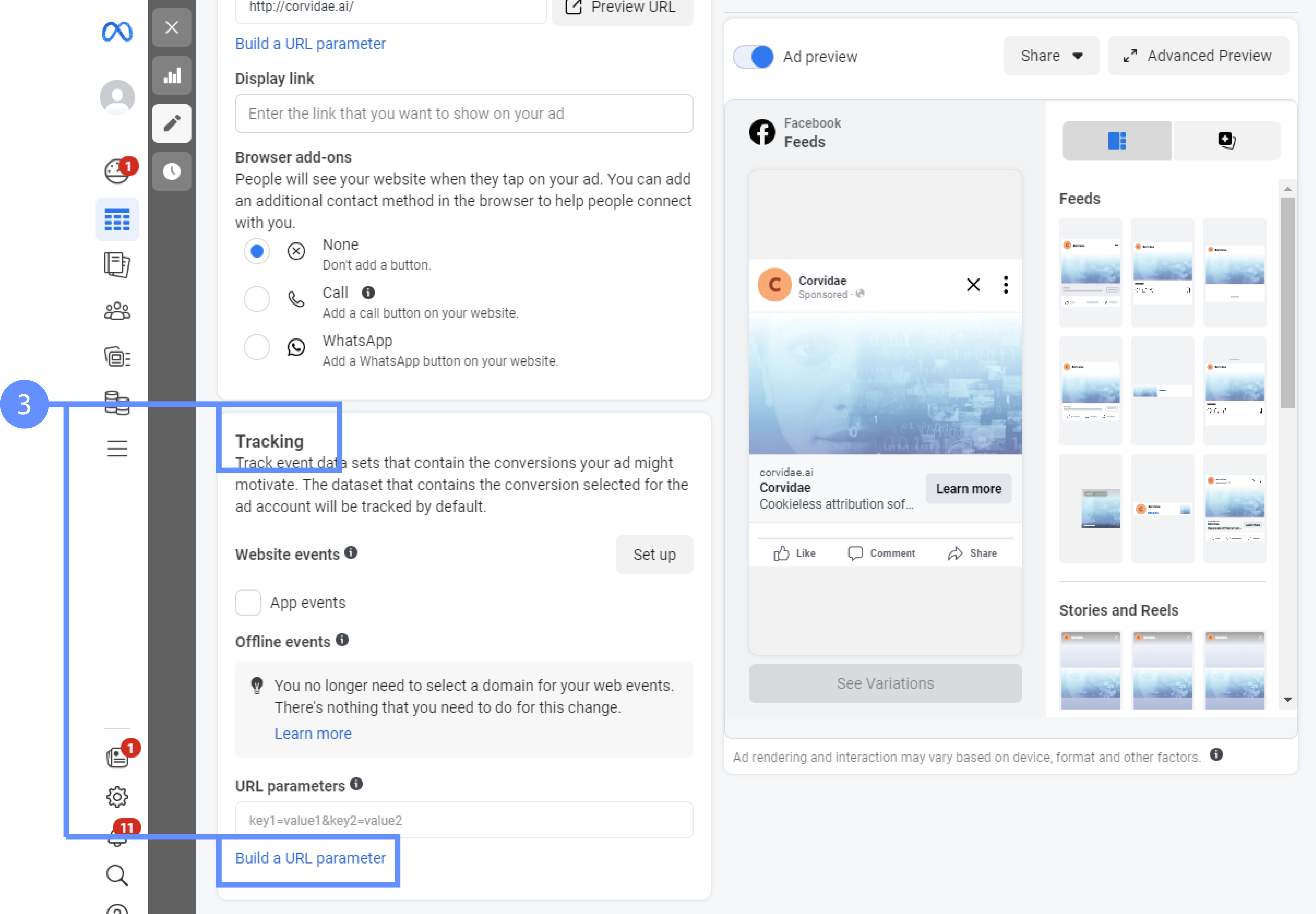Expand Advanced Preview

click(x=1198, y=56)
